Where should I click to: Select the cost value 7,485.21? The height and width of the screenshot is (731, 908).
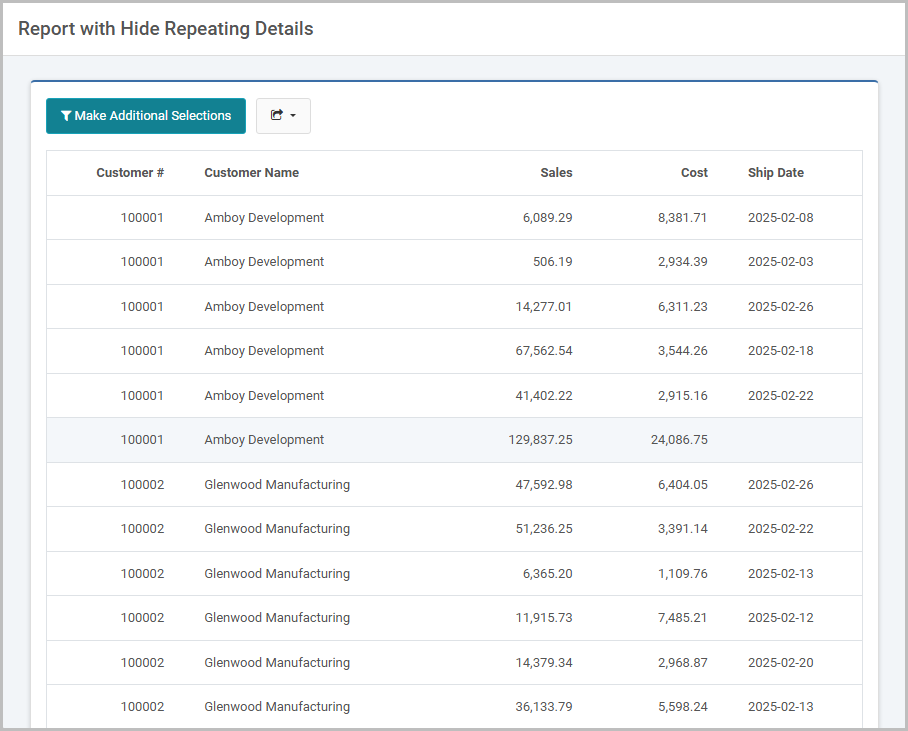pos(682,618)
